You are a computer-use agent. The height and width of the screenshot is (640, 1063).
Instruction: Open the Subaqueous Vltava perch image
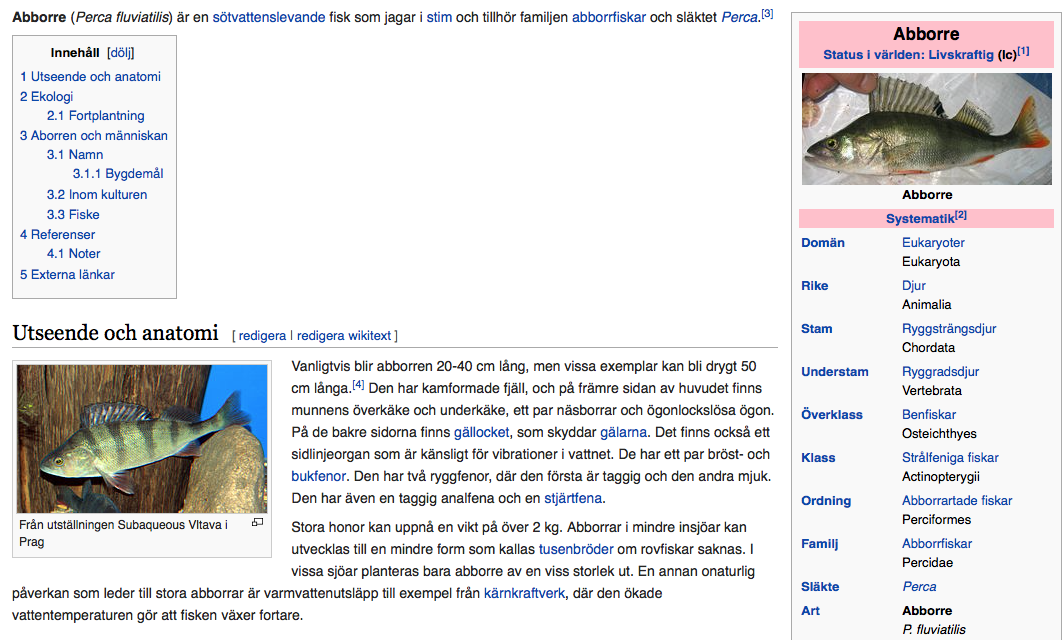pyautogui.click(x=142, y=439)
